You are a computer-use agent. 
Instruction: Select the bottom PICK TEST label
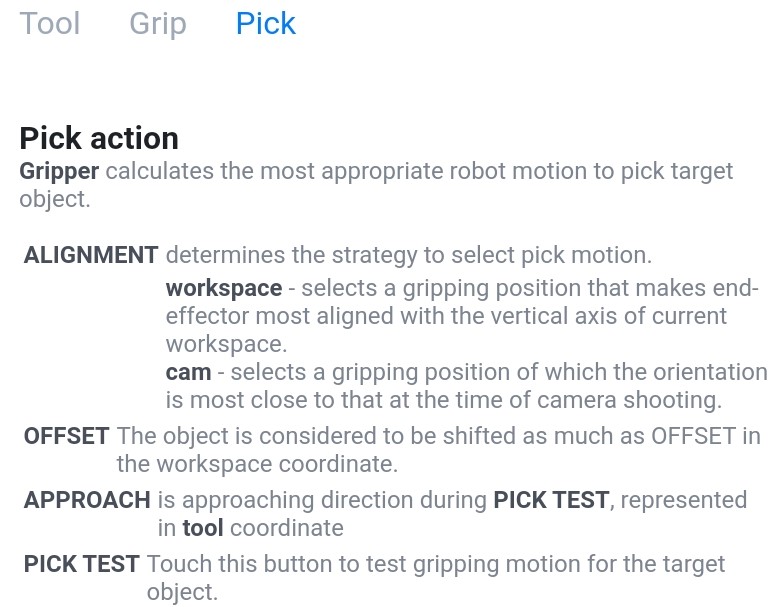point(82,564)
